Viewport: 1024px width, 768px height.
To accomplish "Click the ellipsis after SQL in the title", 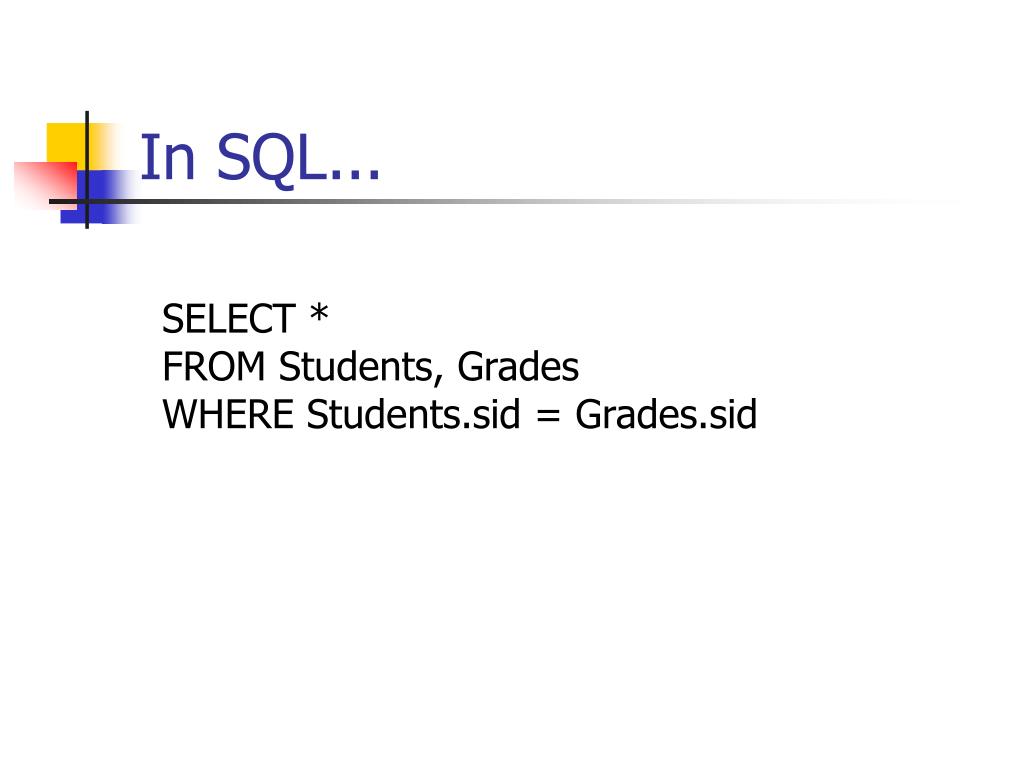I will coord(355,174).
